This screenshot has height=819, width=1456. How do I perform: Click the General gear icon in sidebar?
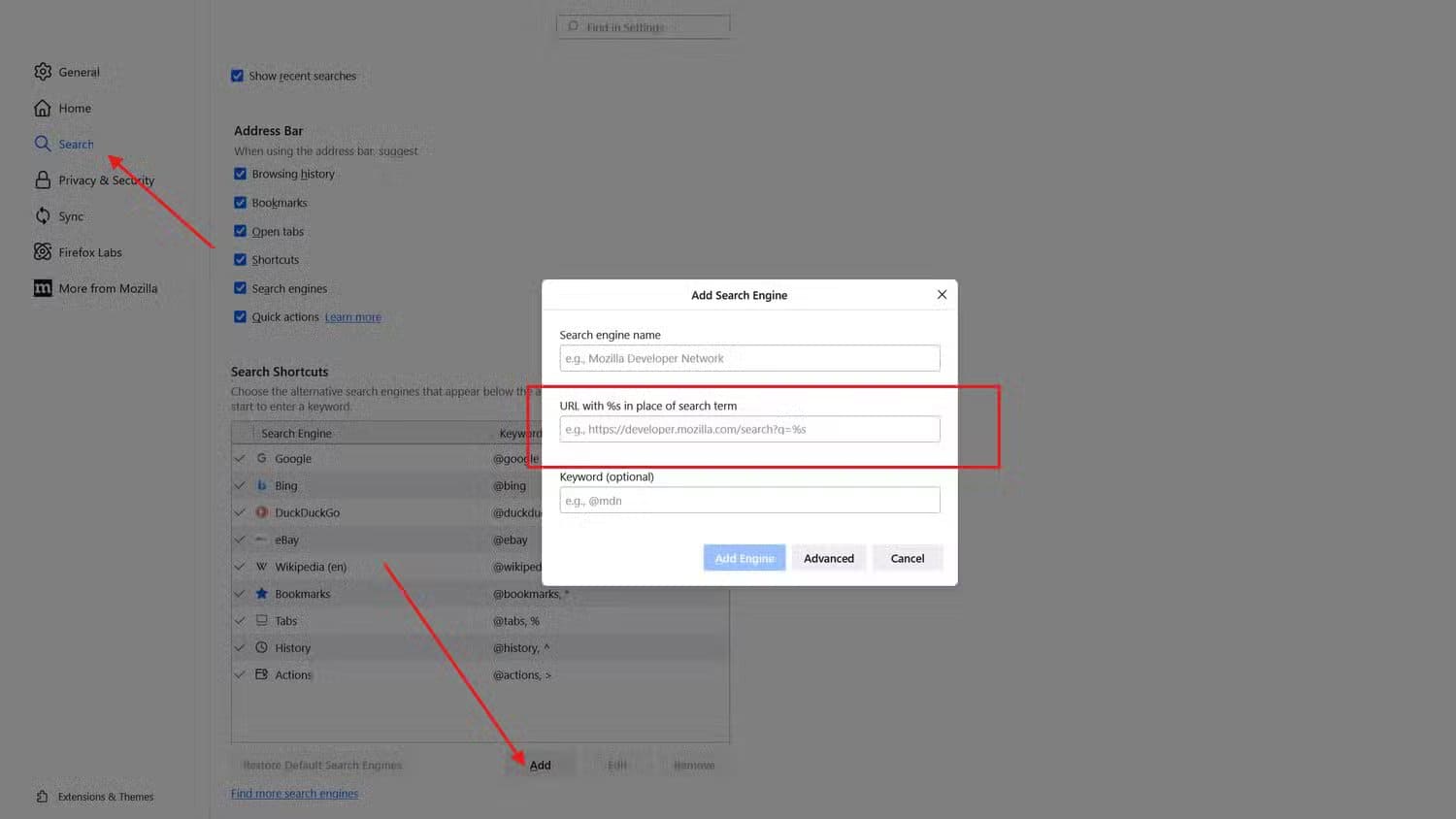43,72
